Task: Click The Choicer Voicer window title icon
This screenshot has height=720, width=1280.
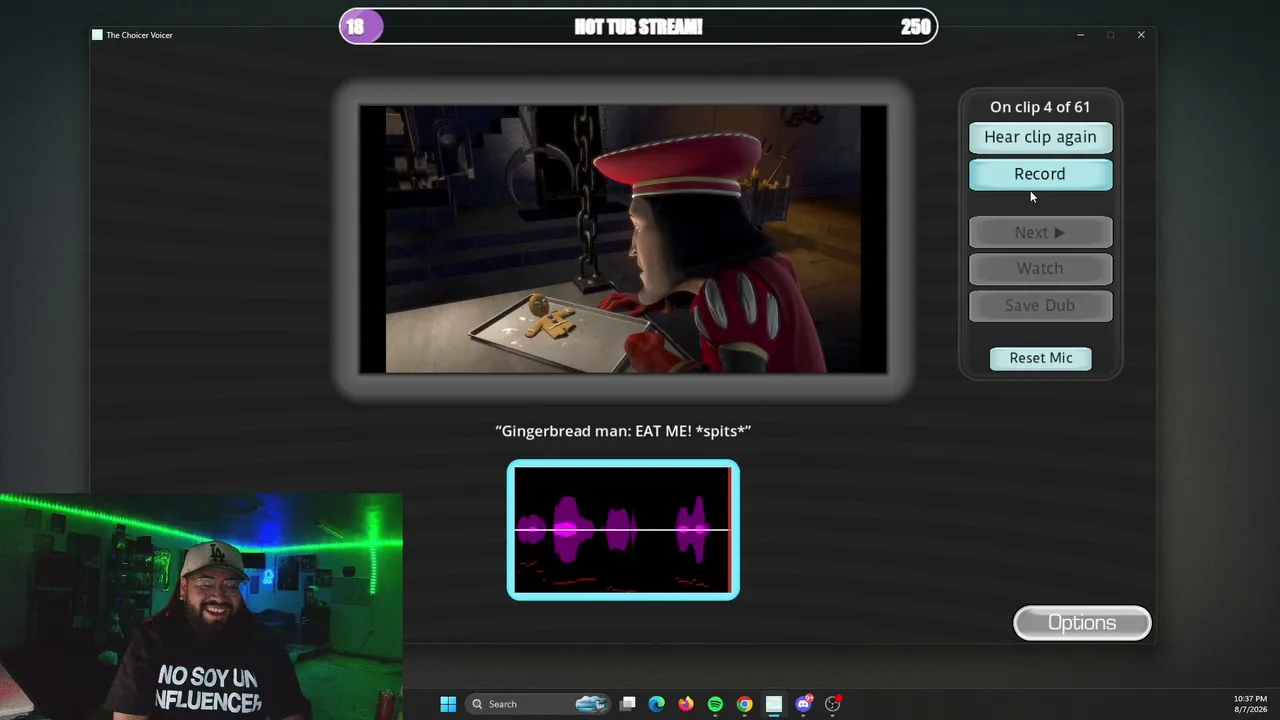Action: 97,35
